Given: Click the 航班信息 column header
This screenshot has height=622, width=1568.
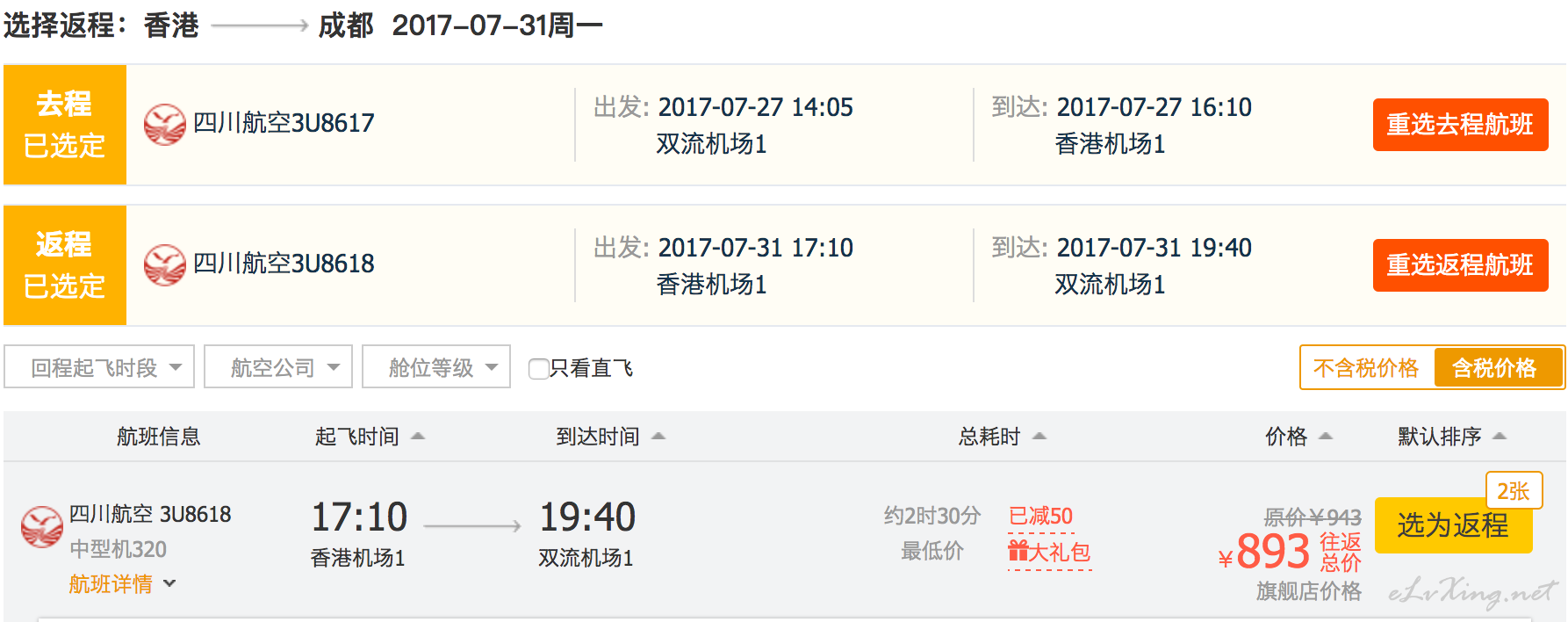Looking at the screenshot, I should pyautogui.click(x=159, y=437).
